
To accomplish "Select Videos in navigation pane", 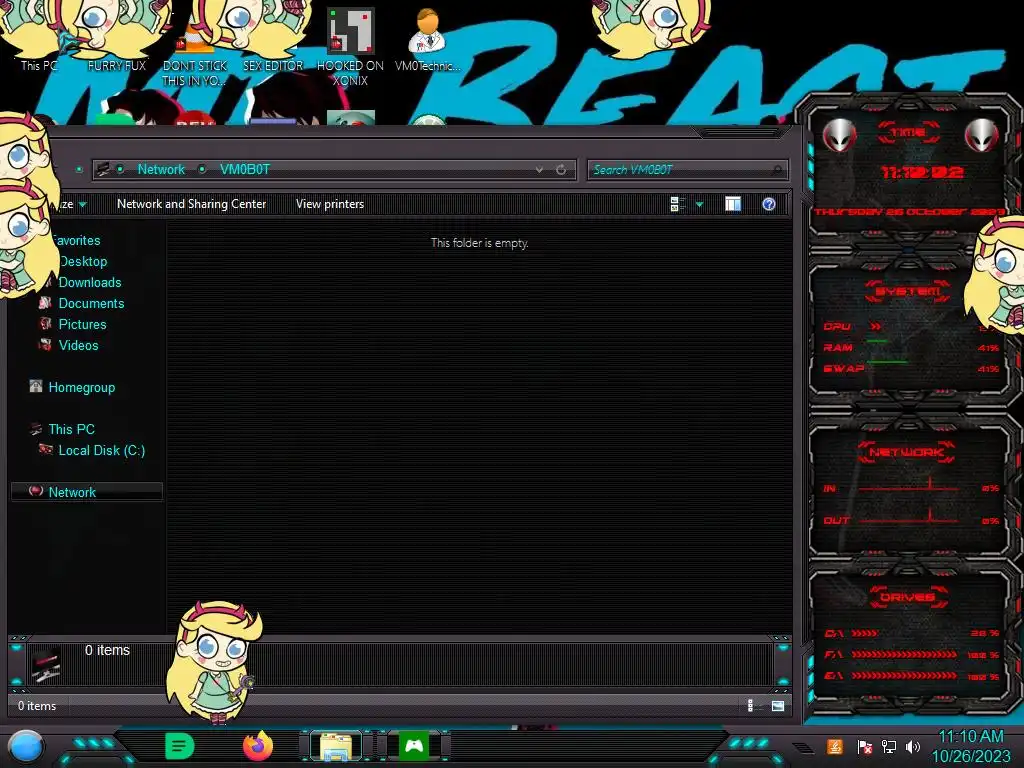I will coord(78,345).
